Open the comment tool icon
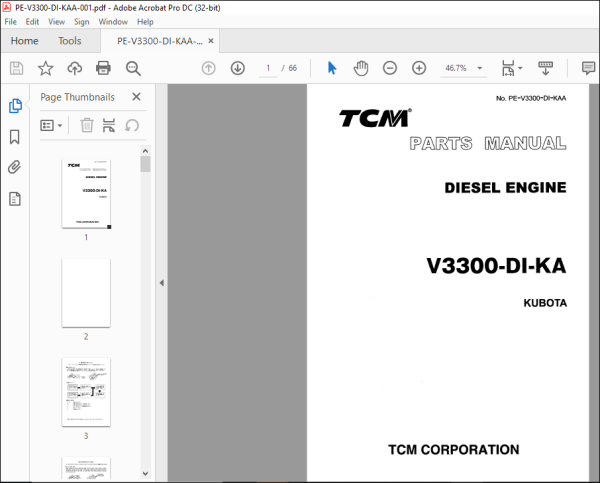This screenshot has height=483, width=600. coord(588,69)
